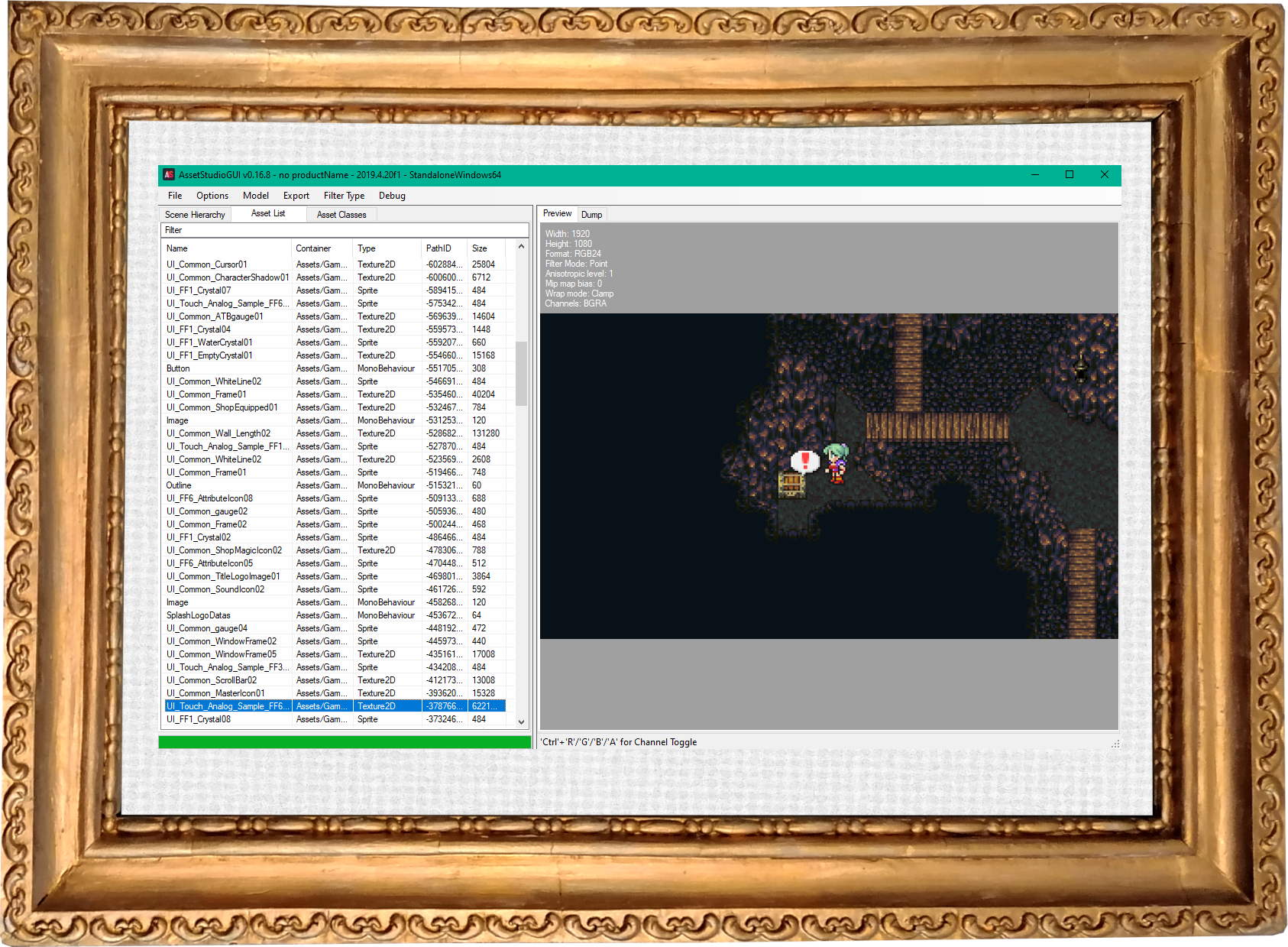Choose the UI_Common_TitleLogoImage01 asset
This screenshot has height=947, width=1288.
pyautogui.click(x=335, y=576)
